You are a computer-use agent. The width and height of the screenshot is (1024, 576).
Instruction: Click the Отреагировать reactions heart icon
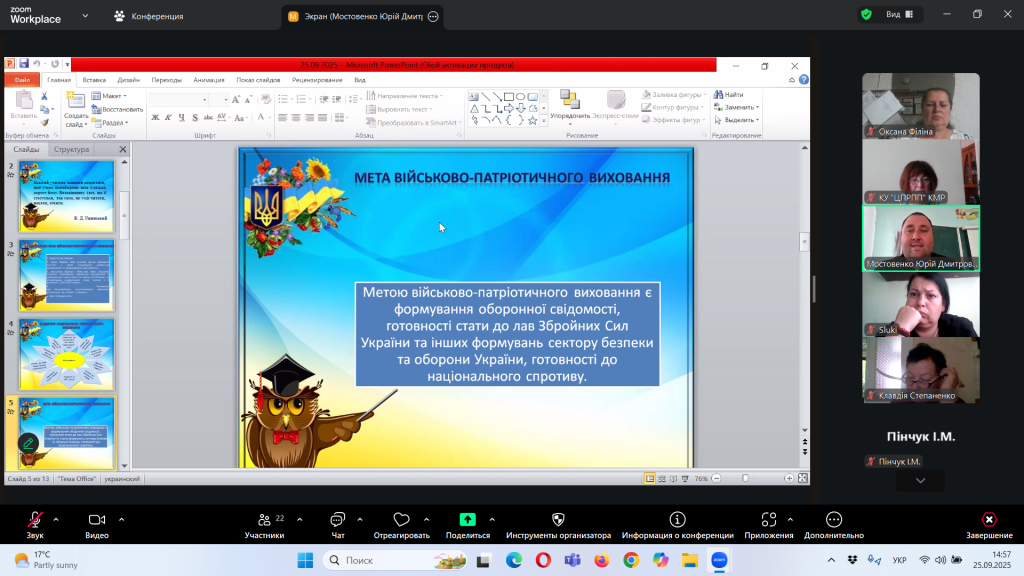pos(401,520)
